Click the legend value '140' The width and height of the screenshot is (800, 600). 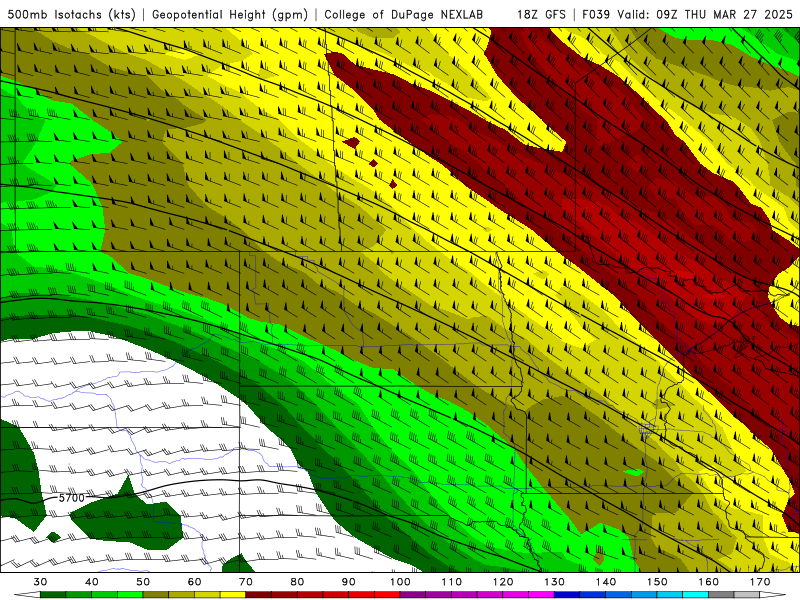(x=606, y=582)
